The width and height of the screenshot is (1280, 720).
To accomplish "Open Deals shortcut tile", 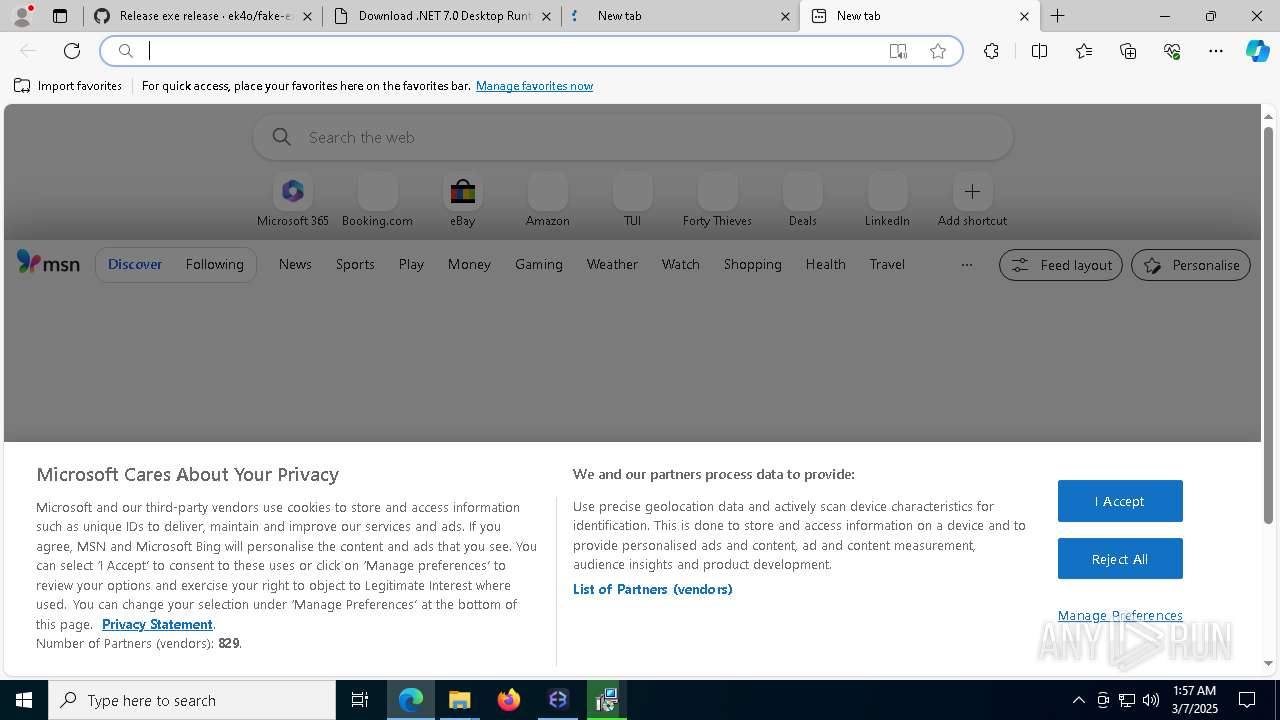I will (x=803, y=200).
